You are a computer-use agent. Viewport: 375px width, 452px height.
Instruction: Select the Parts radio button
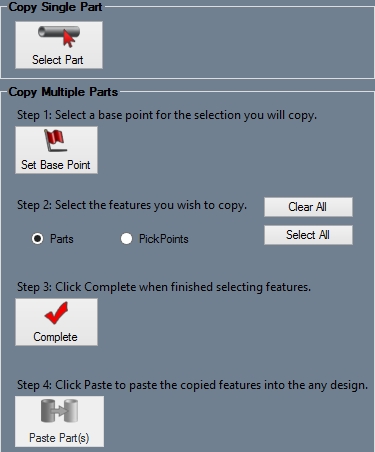pyautogui.click(x=37, y=239)
